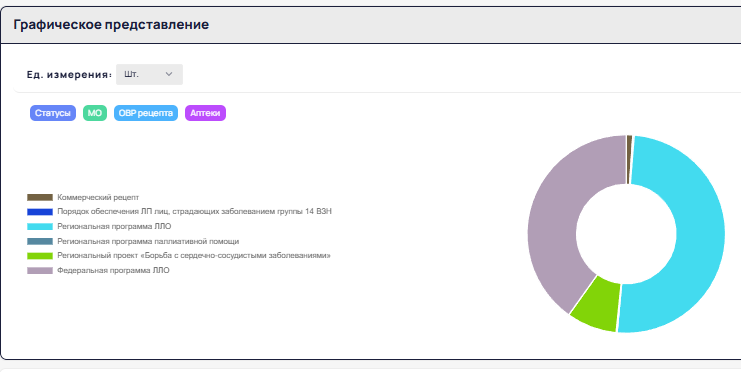741x372 pixels.
Task: Open the Ед. измерения dropdown
Action: coord(149,75)
